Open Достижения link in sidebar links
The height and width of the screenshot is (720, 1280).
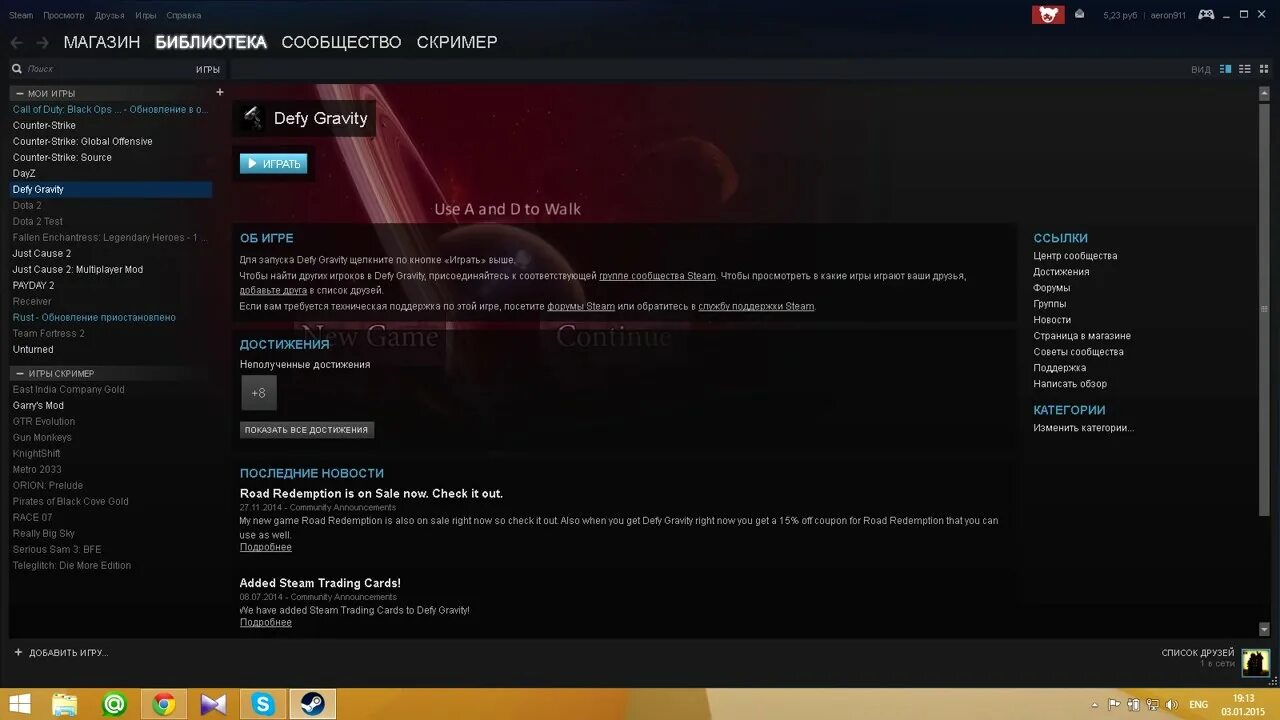(1061, 272)
